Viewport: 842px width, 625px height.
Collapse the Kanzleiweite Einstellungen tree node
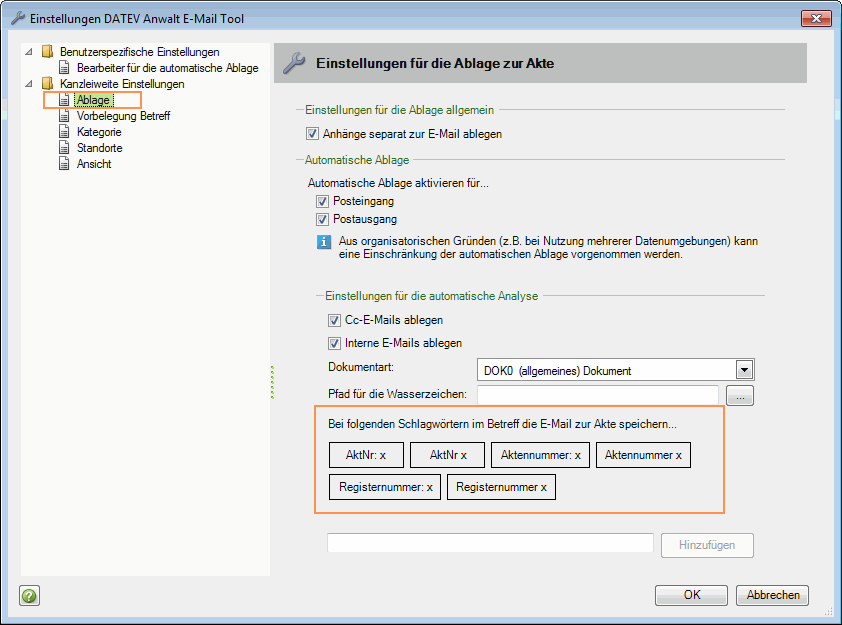point(29,84)
